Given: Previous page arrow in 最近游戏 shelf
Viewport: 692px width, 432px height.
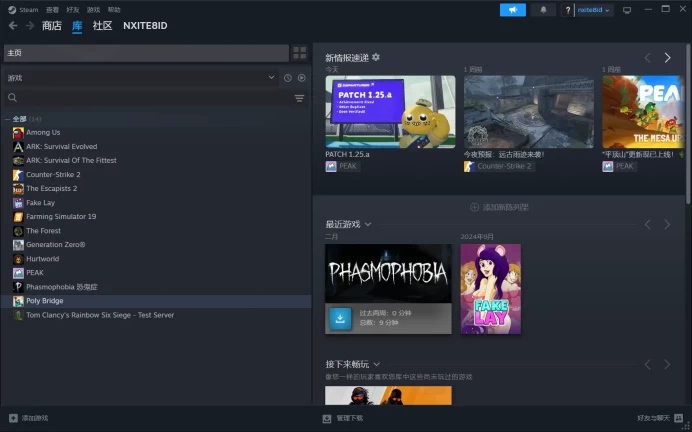Looking at the screenshot, I should click(647, 225).
